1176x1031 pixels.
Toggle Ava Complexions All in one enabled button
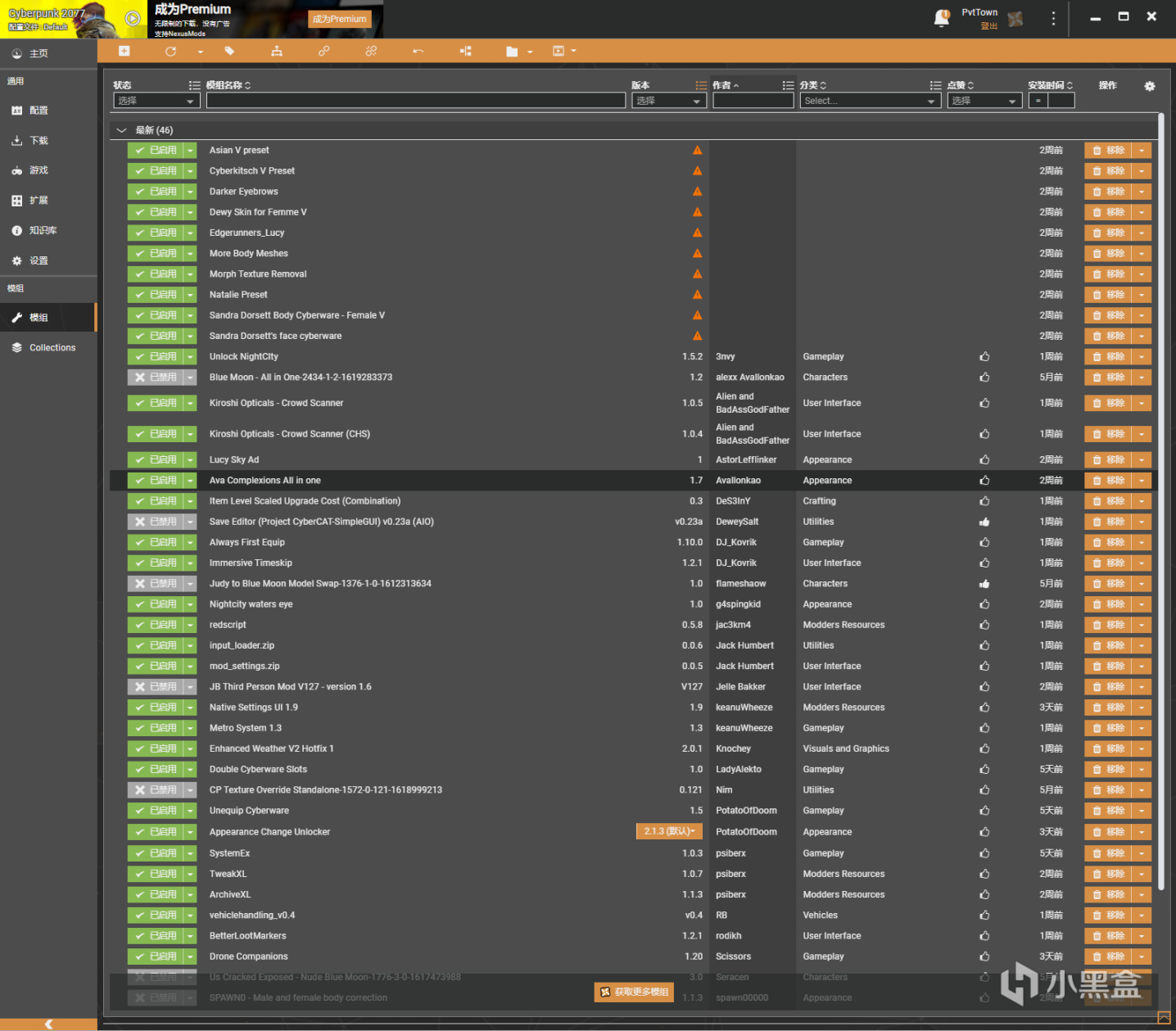pyautogui.click(x=155, y=481)
